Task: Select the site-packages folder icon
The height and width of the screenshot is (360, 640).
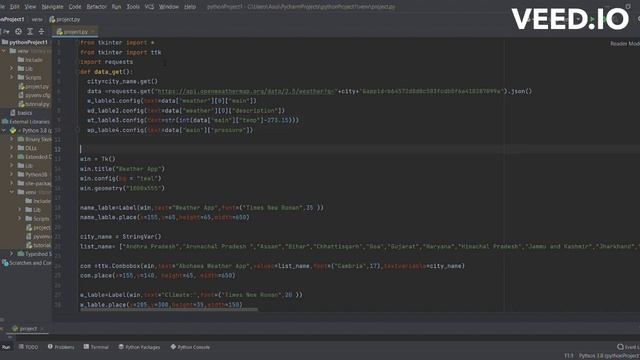Action: click(x=20, y=183)
